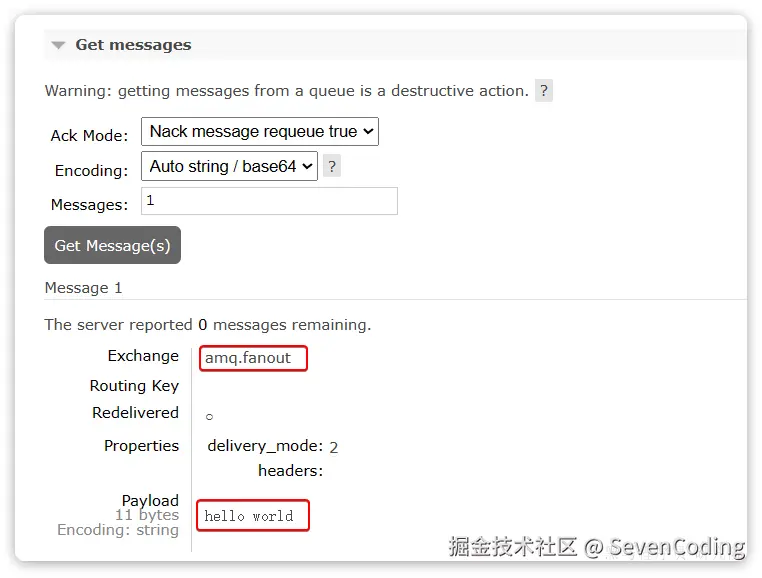
Task: Open the Ack Mode dropdown
Action: pyautogui.click(x=260, y=131)
